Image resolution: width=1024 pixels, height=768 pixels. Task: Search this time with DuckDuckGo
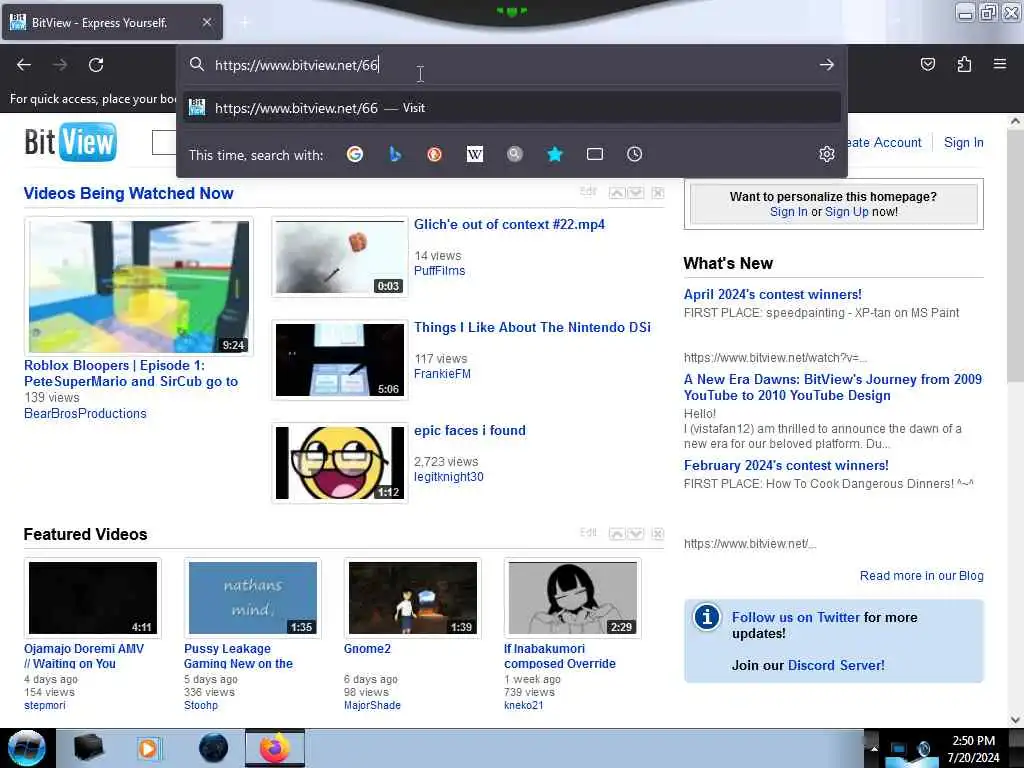(x=434, y=154)
